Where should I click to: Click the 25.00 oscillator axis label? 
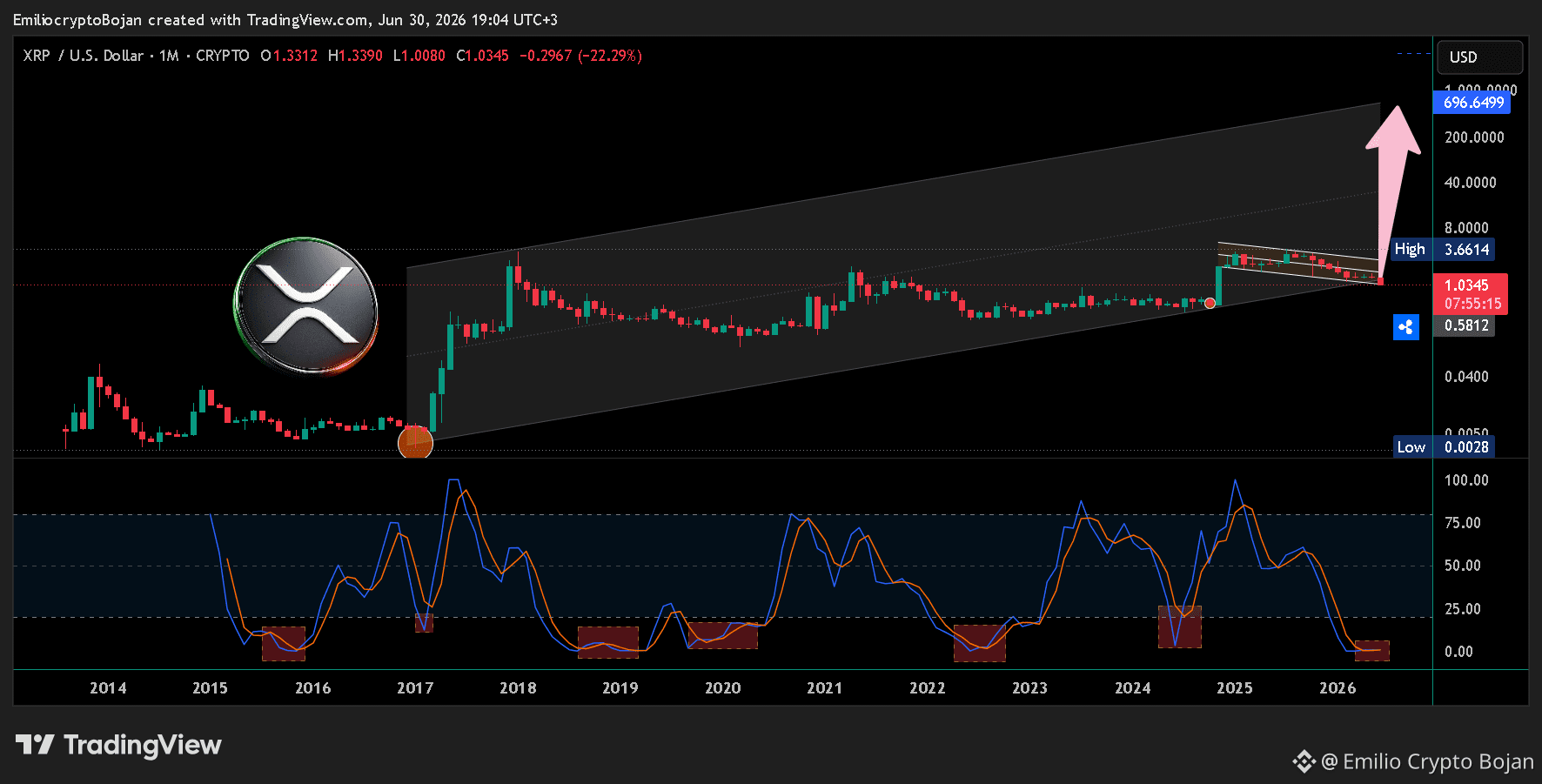click(x=1463, y=609)
